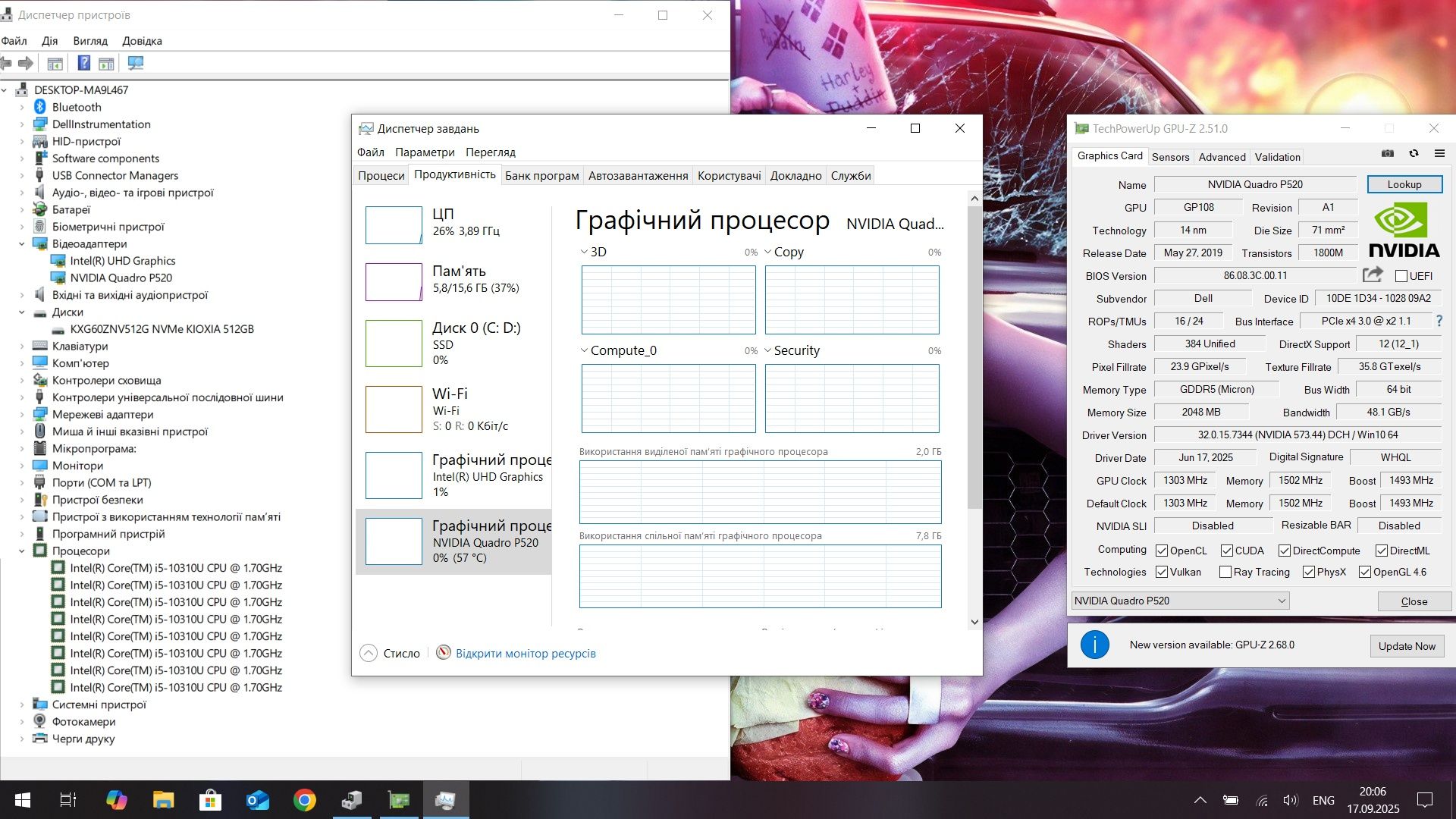Click the Fewer details up-arrow icon
Screen dimensions: 1456x819
(369, 653)
